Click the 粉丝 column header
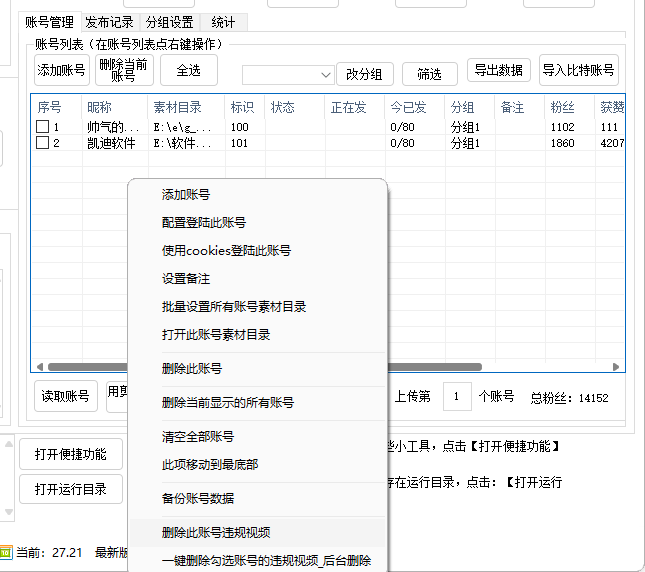This screenshot has width=645, height=572. coord(570,107)
